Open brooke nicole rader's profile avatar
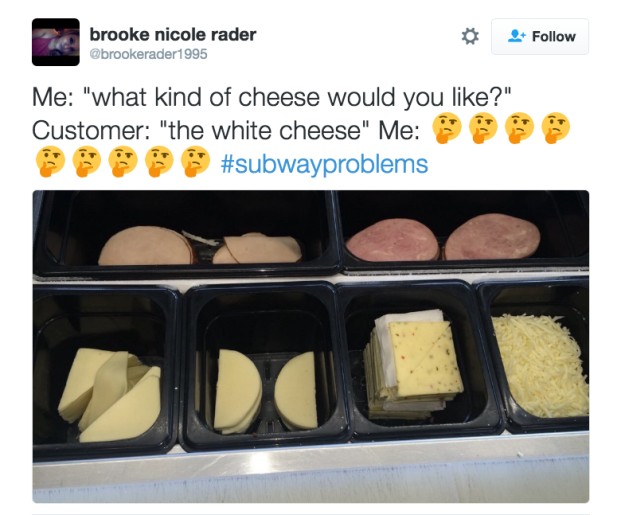 click(56, 42)
